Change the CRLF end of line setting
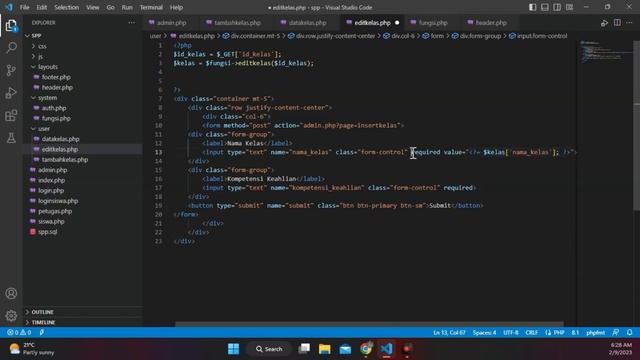This screenshot has height=360, width=640. (x=531, y=333)
